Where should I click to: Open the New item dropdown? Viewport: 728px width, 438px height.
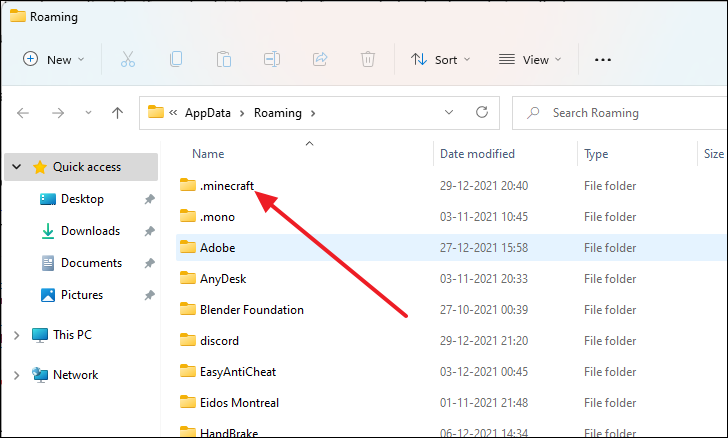(x=54, y=59)
